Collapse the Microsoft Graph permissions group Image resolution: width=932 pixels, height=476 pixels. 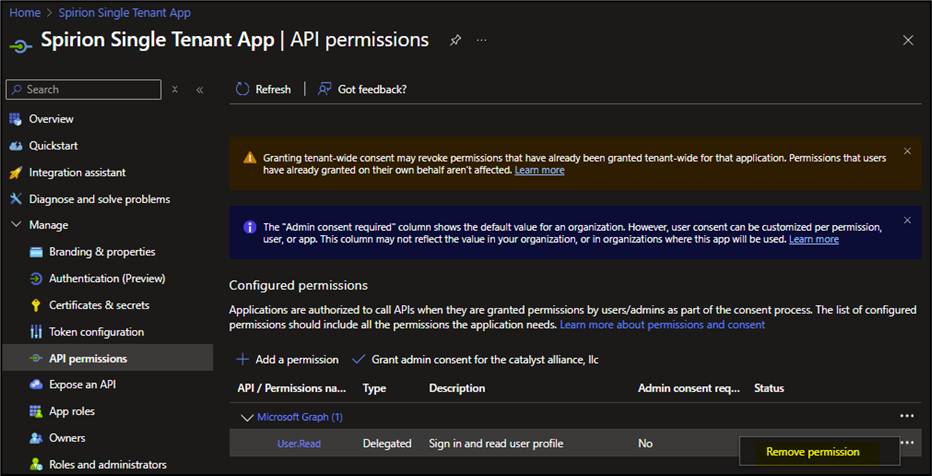pos(246,417)
